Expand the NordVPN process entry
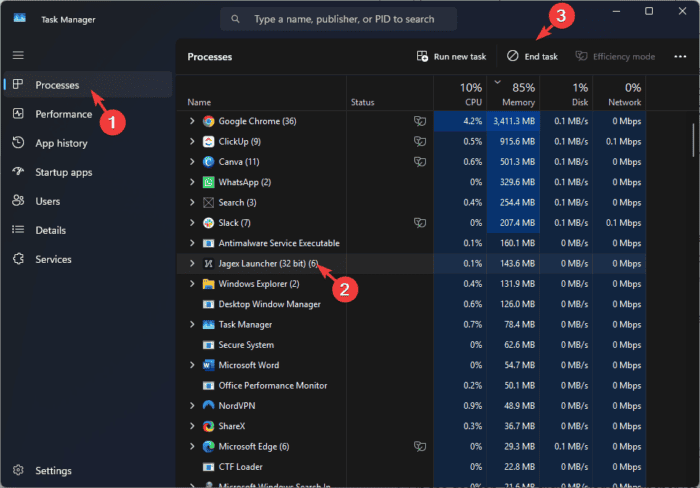Screen dimensions: 700x488 192,405
